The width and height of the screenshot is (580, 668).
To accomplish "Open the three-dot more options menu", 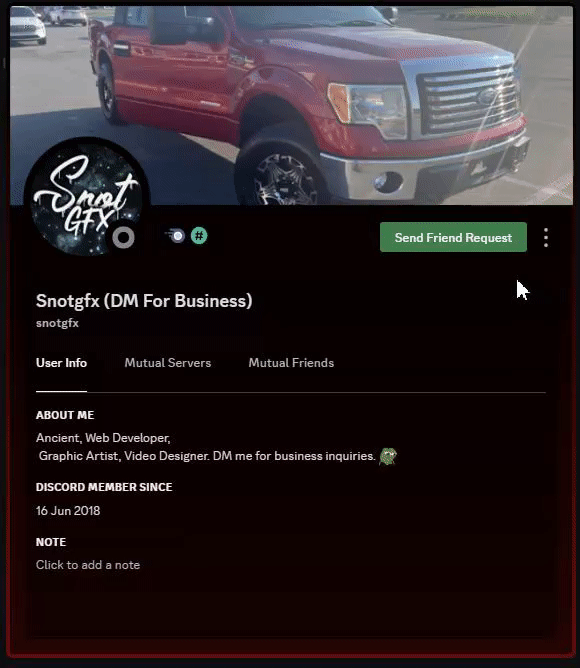I will coord(546,237).
